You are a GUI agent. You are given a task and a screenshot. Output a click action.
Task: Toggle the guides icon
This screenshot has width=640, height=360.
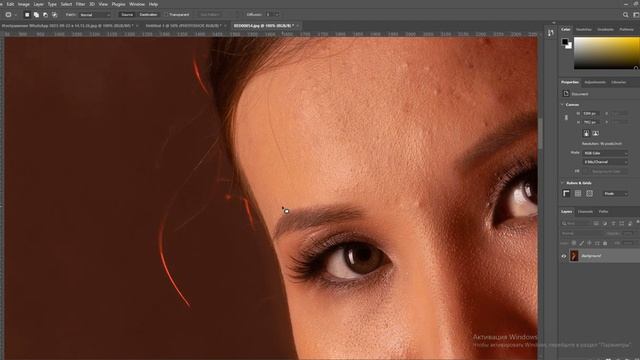[589, 193]
